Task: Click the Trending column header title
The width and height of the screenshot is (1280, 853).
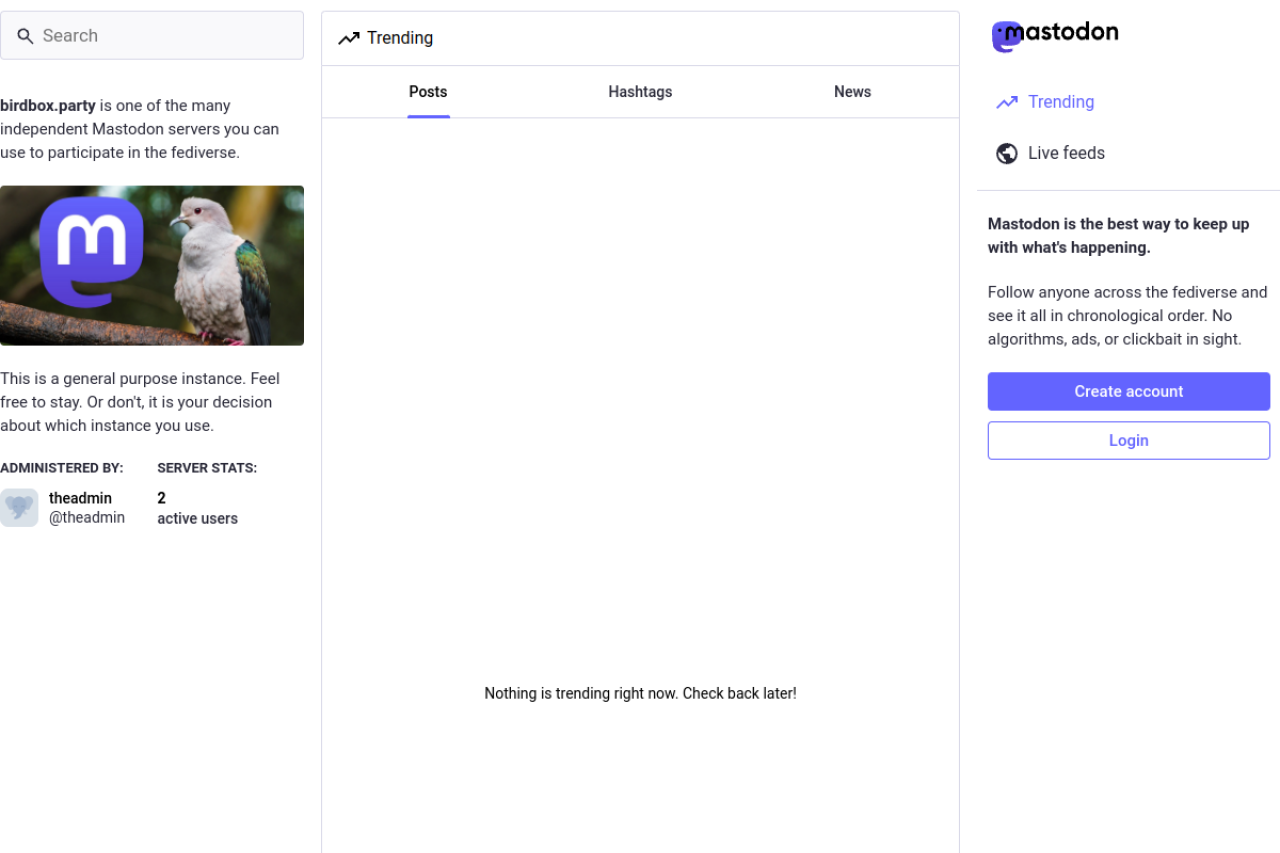Action: click(400, 38)
